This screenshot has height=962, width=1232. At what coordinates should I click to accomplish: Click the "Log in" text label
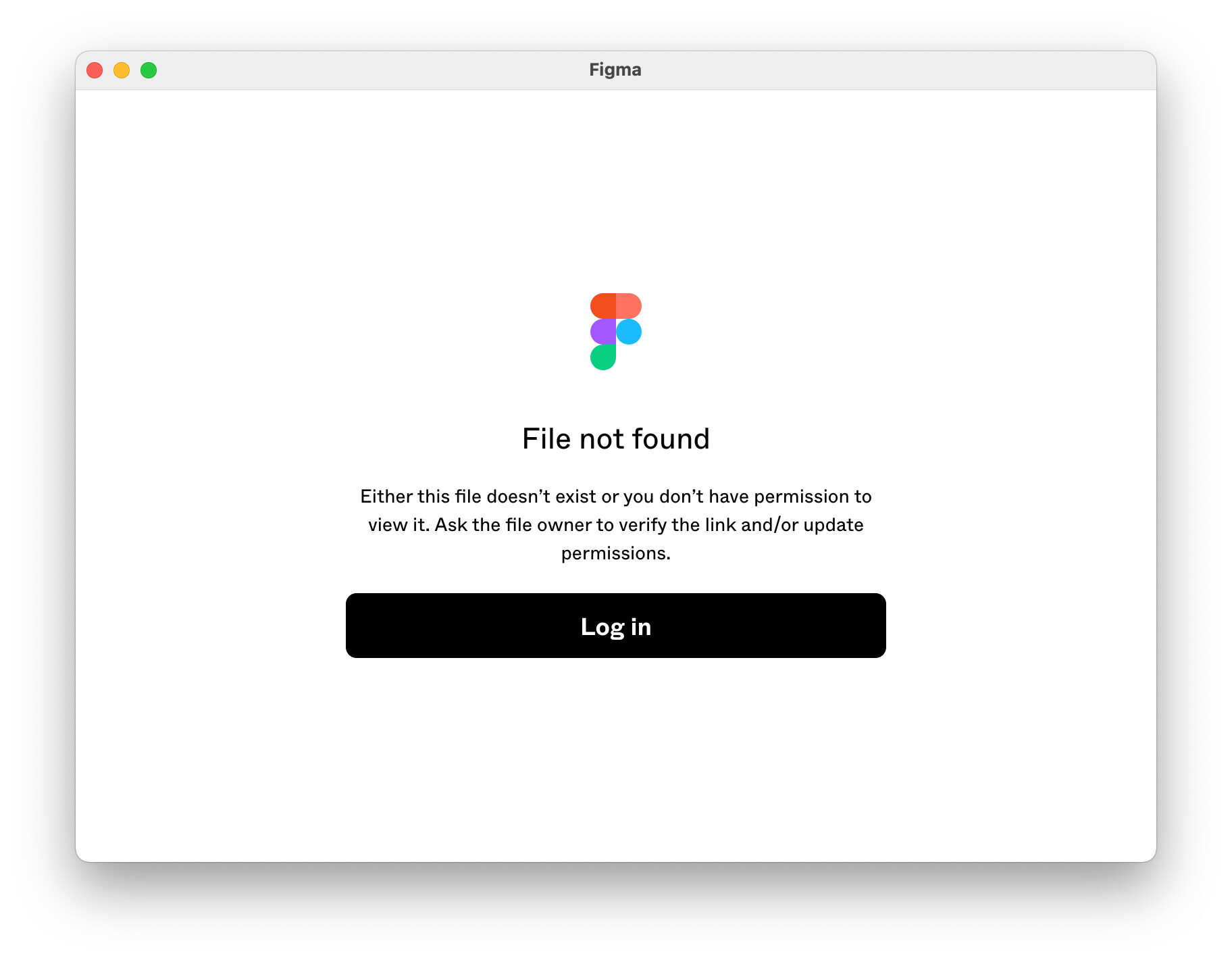coord(615,626)
